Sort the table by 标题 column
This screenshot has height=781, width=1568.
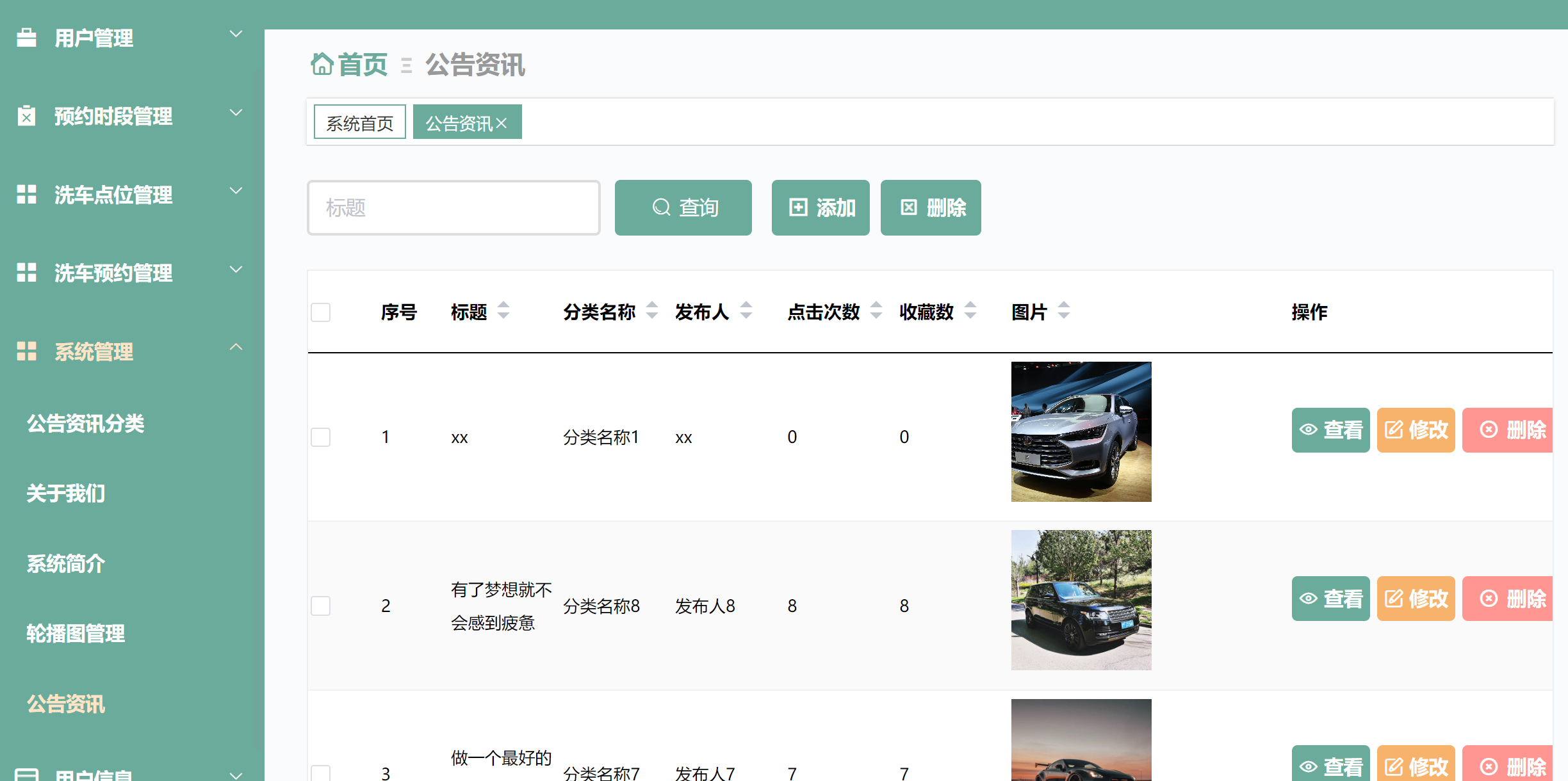click(503, 310)
